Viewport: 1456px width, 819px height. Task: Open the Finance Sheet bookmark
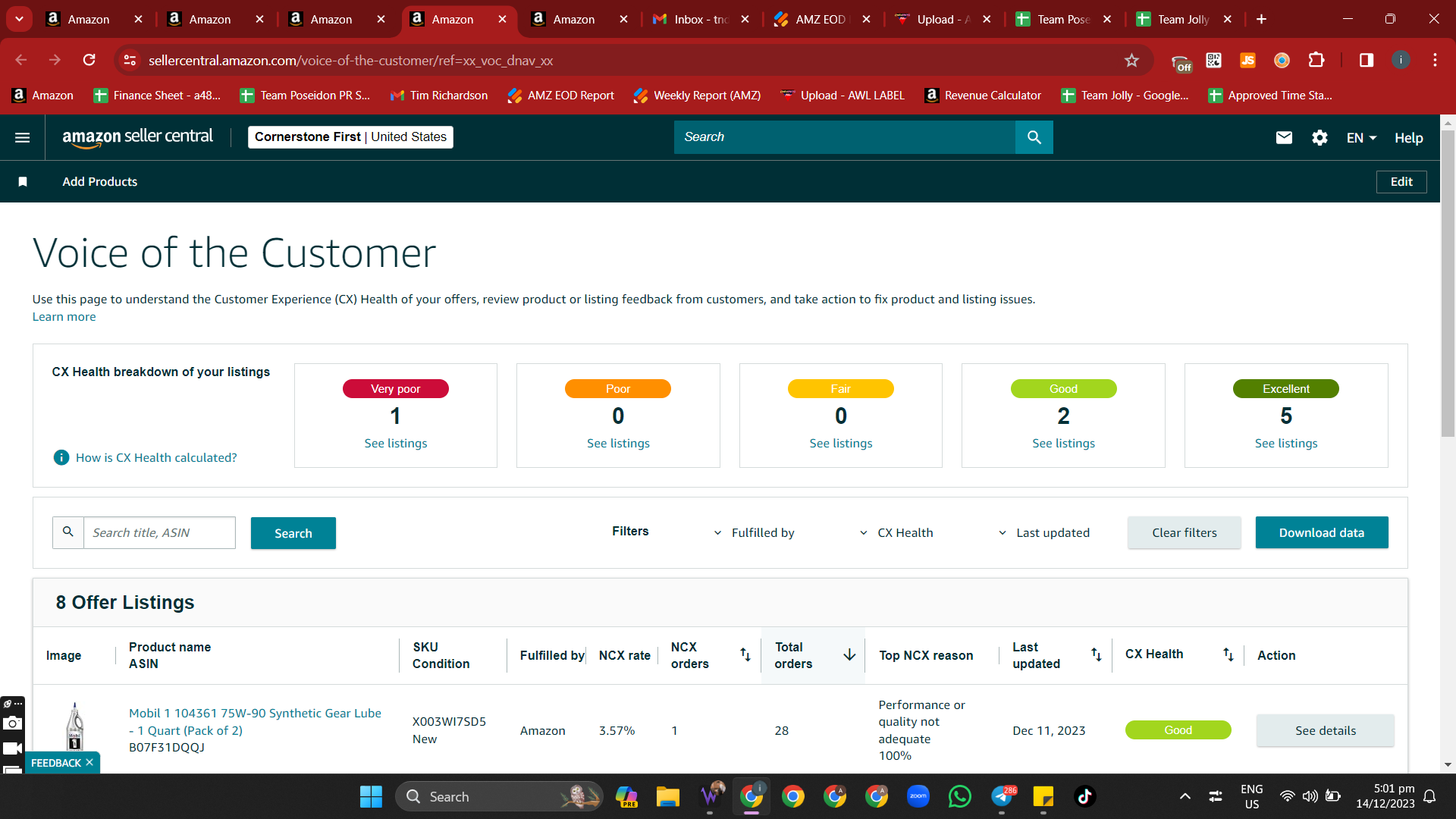click(x=157, y=95)
